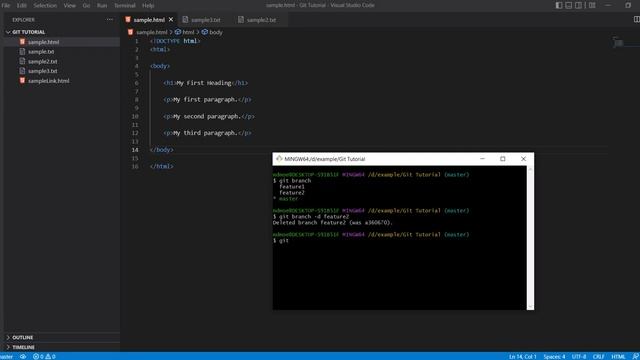Close the sample.html tab
The height and width of the screenshot is (360, 640).
pyautogui.click(x=171, y=20)
